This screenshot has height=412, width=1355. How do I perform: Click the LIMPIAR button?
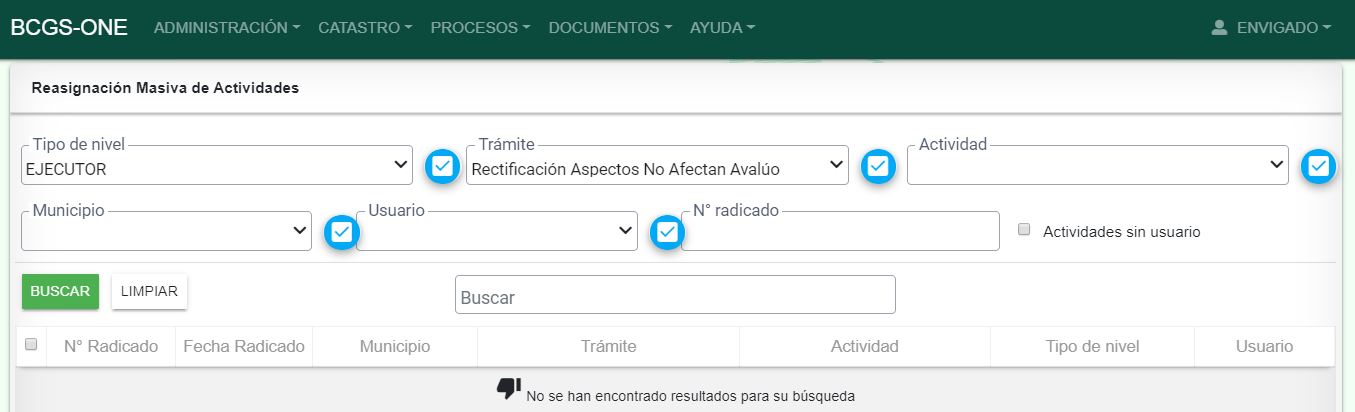click(x=149, y=291)
